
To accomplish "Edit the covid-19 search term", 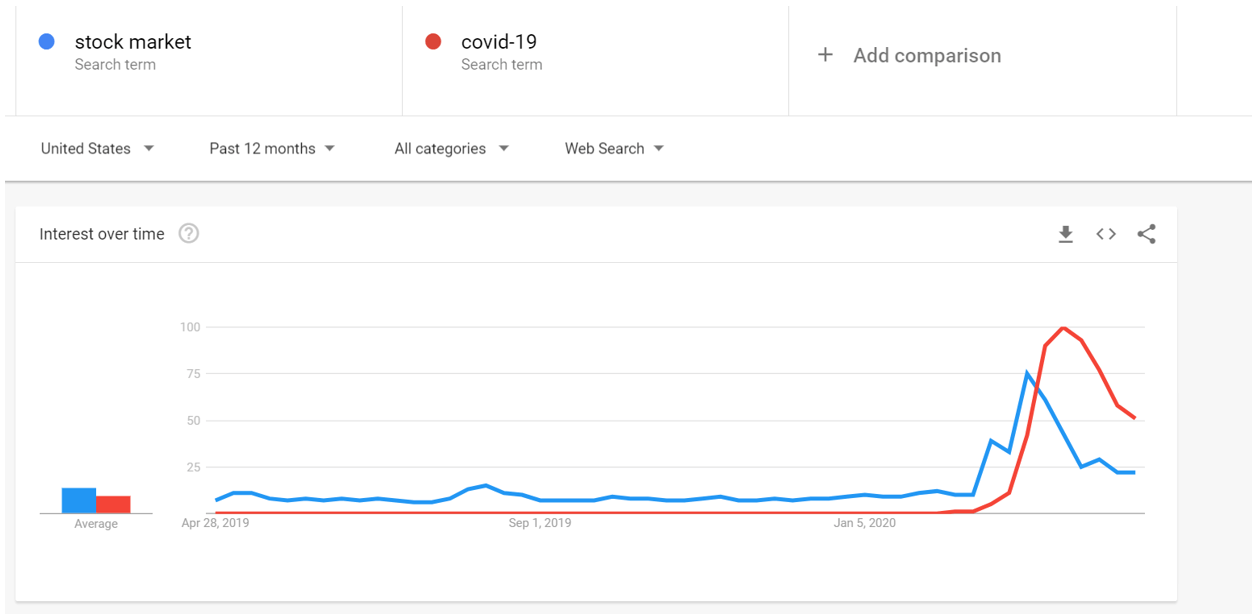I will coord(499,42).
